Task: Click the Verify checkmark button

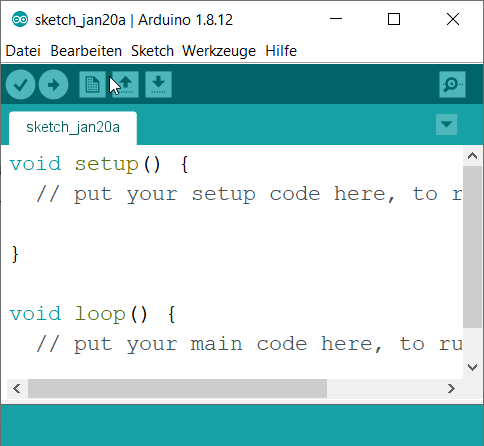Action: (20, 85)
